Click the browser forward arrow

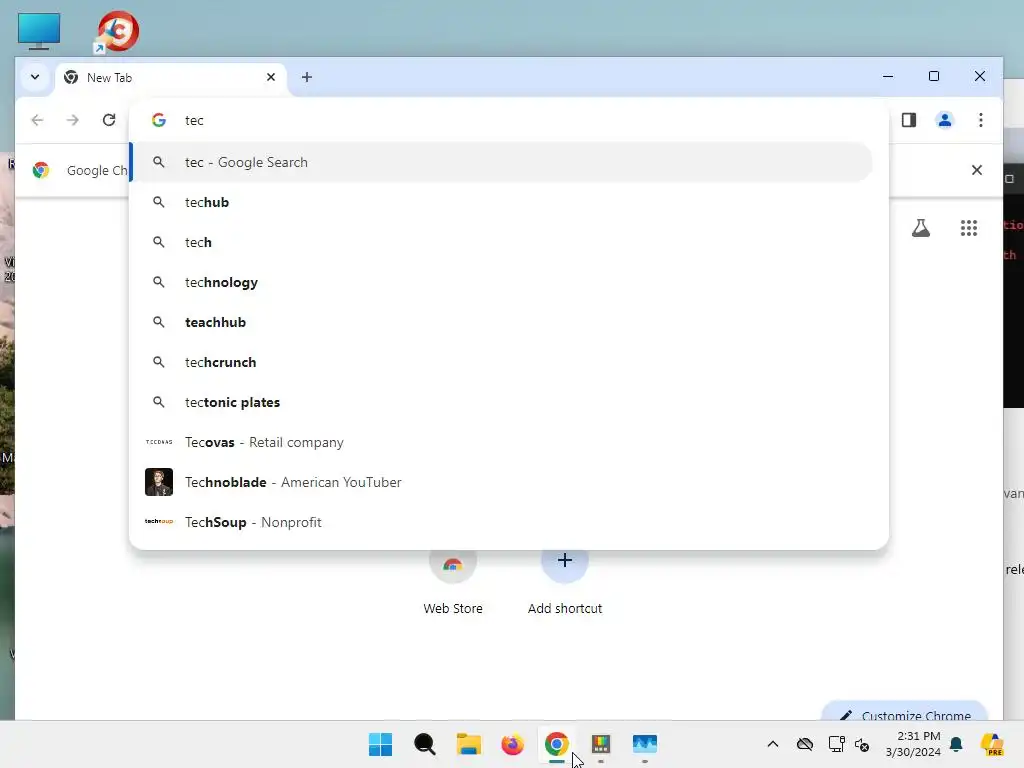73,120
